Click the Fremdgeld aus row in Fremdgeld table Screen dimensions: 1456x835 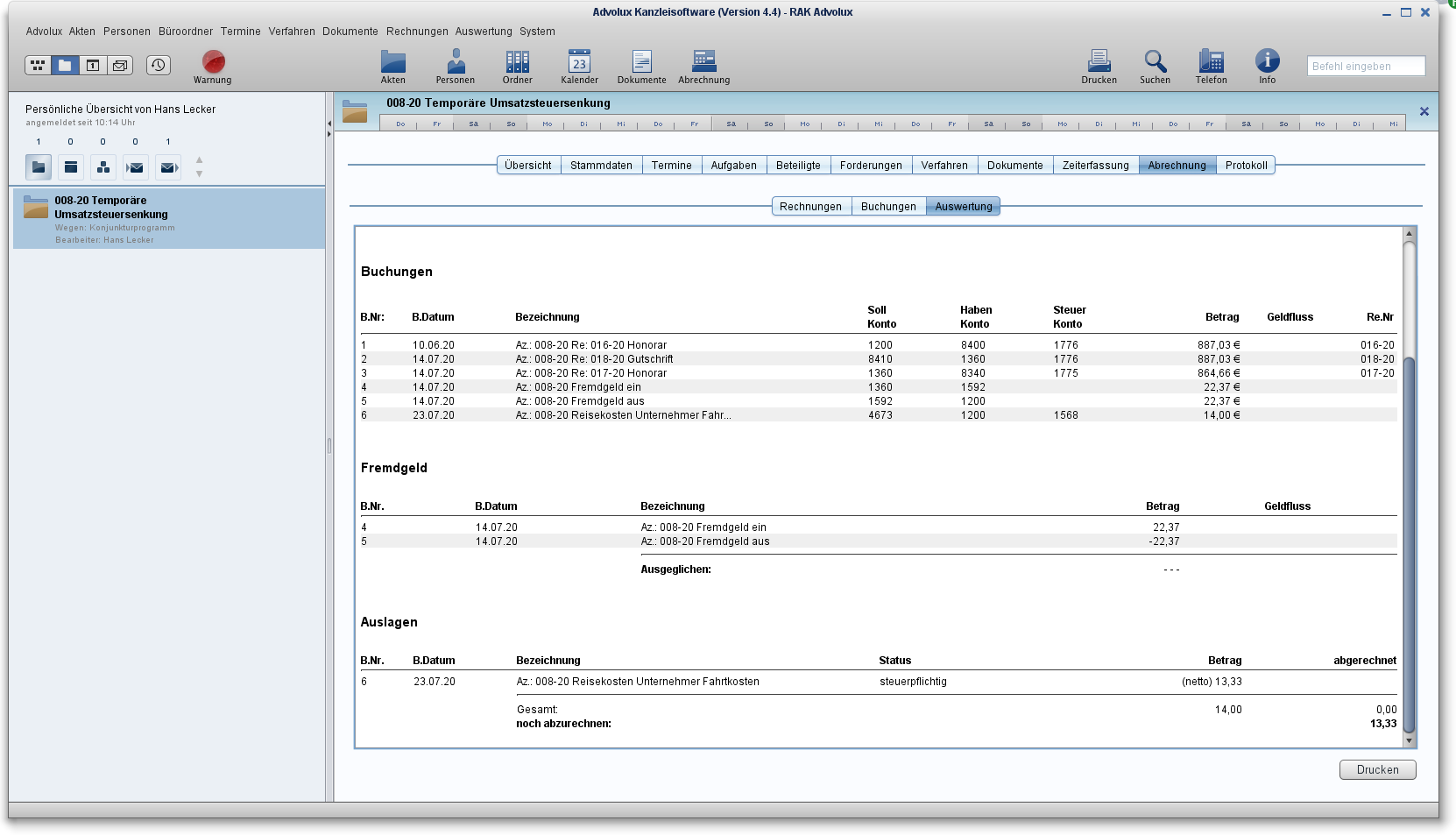(x=878, y=541)
